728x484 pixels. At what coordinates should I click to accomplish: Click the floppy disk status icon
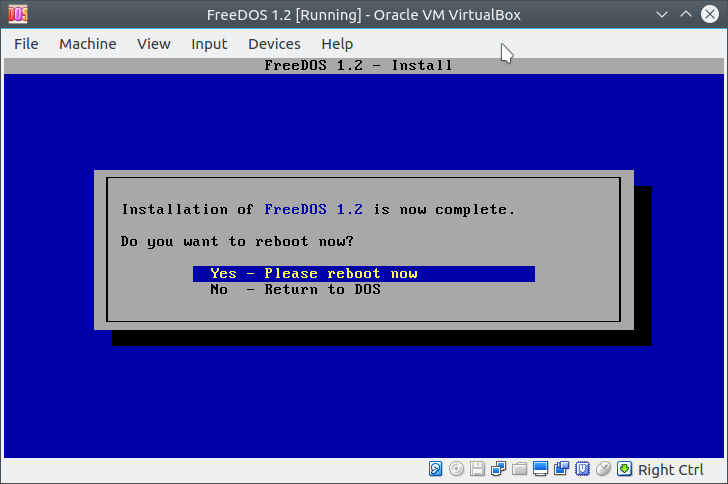pos(477,469)
